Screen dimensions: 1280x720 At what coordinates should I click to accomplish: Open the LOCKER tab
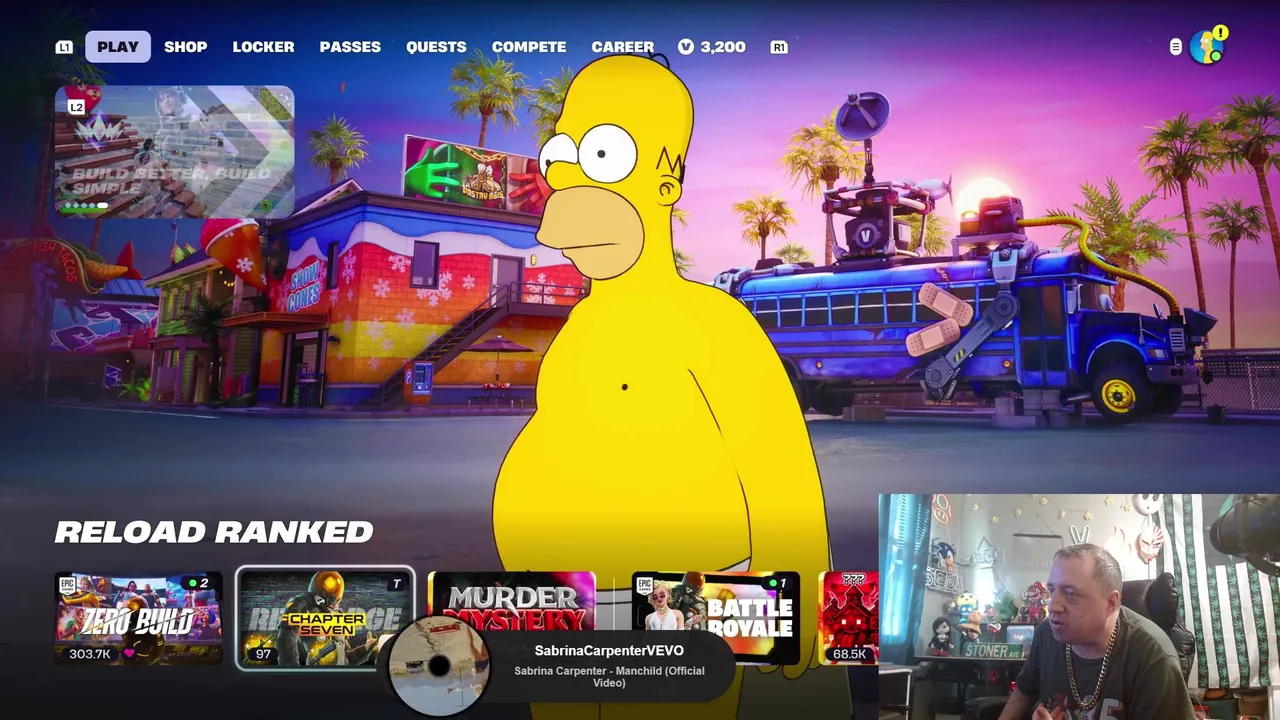point(263,47)
